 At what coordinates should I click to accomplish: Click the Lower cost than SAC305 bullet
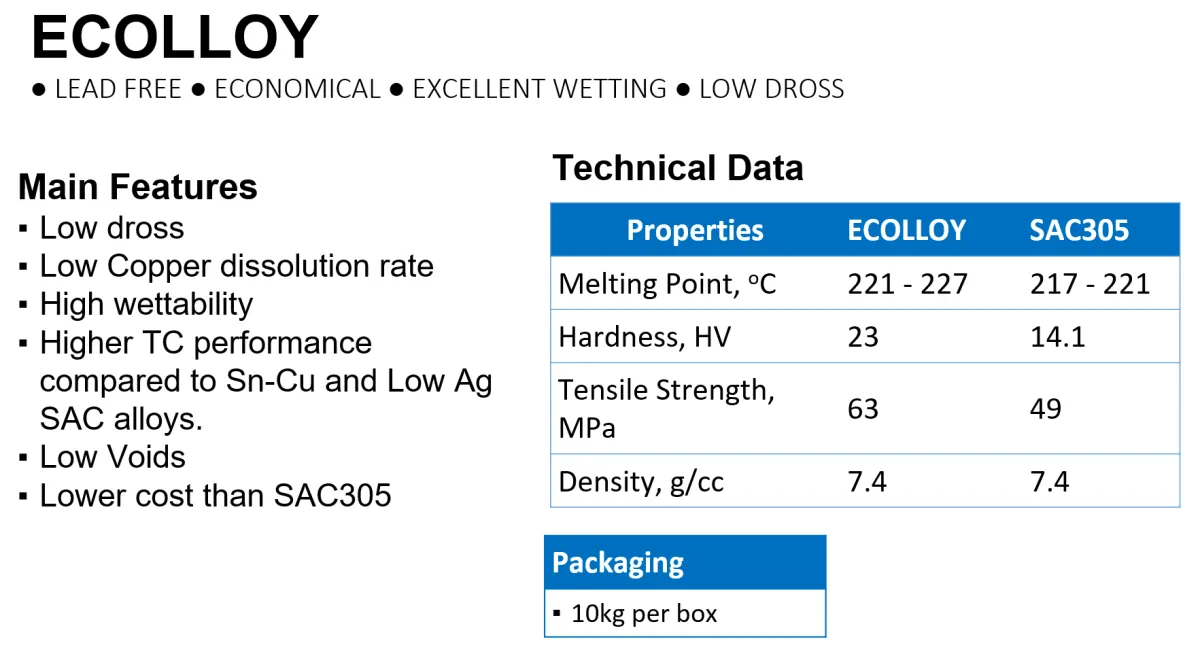click(x=215, y=495)
